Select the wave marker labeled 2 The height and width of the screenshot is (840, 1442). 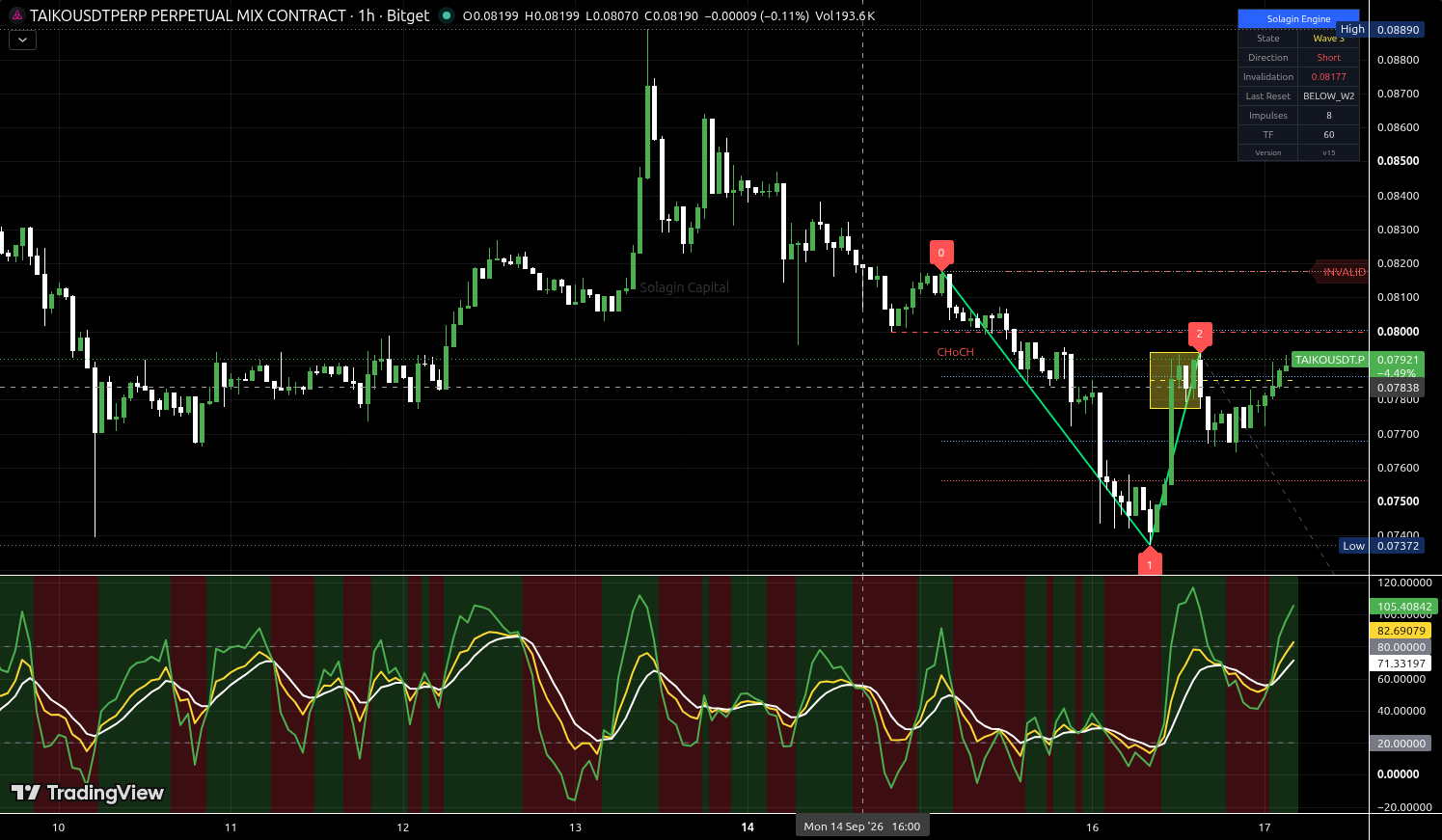tap(1200, 336)
